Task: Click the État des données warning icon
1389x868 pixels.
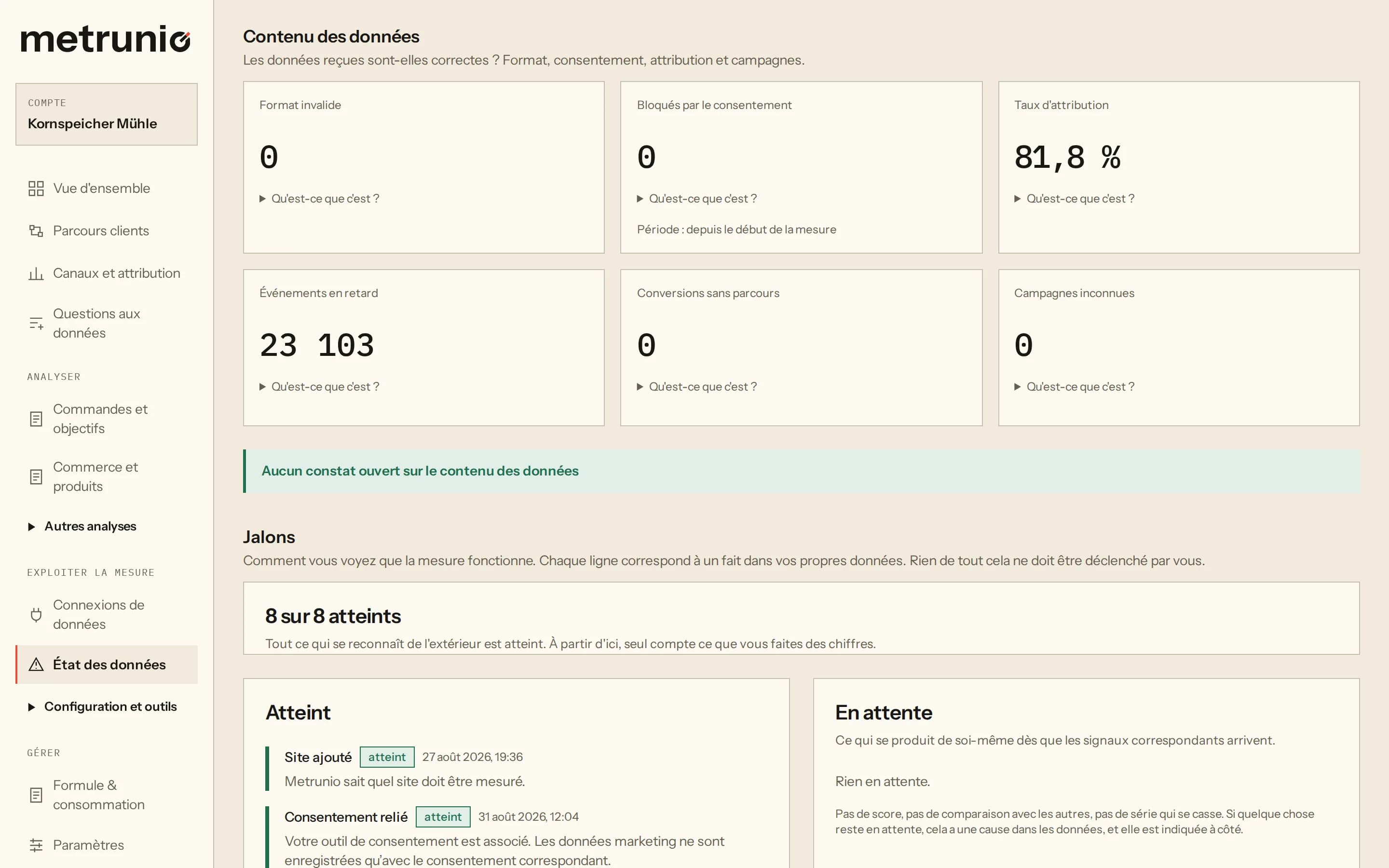Action: [36, 664]
